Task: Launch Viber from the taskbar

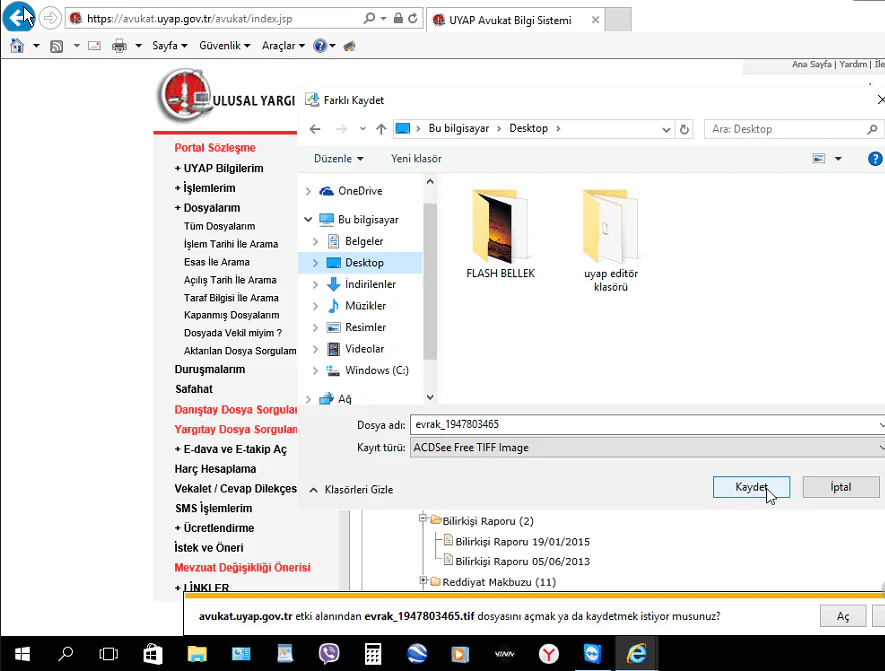Action: (328, 654)
